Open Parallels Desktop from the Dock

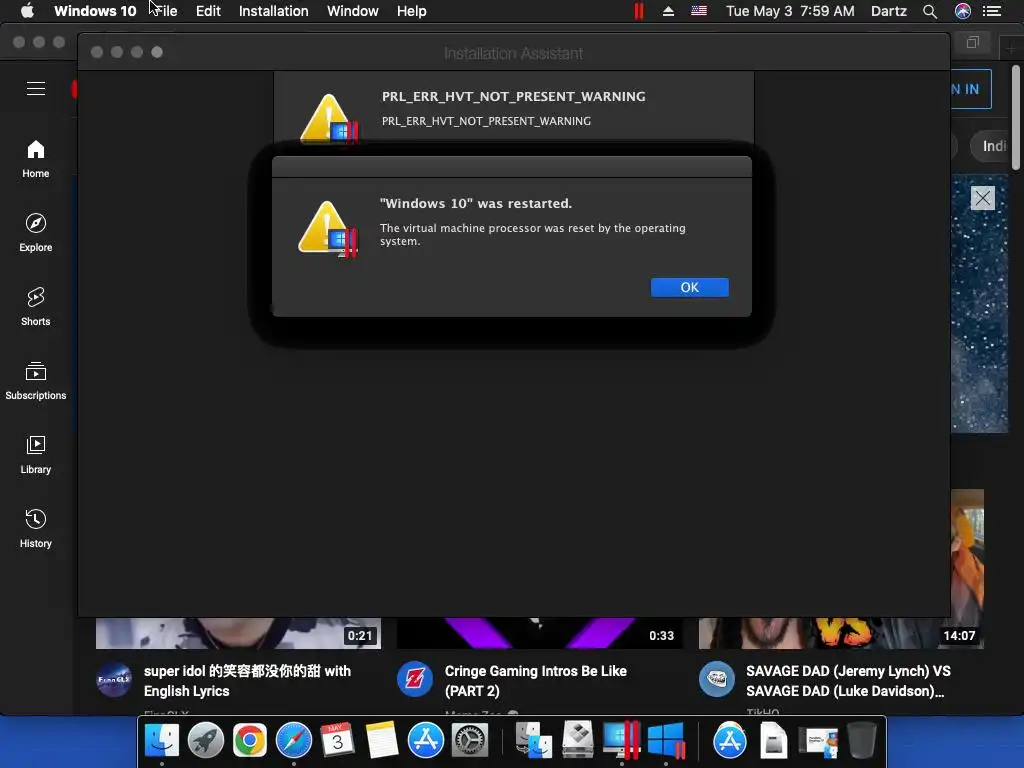coord(621,741)
